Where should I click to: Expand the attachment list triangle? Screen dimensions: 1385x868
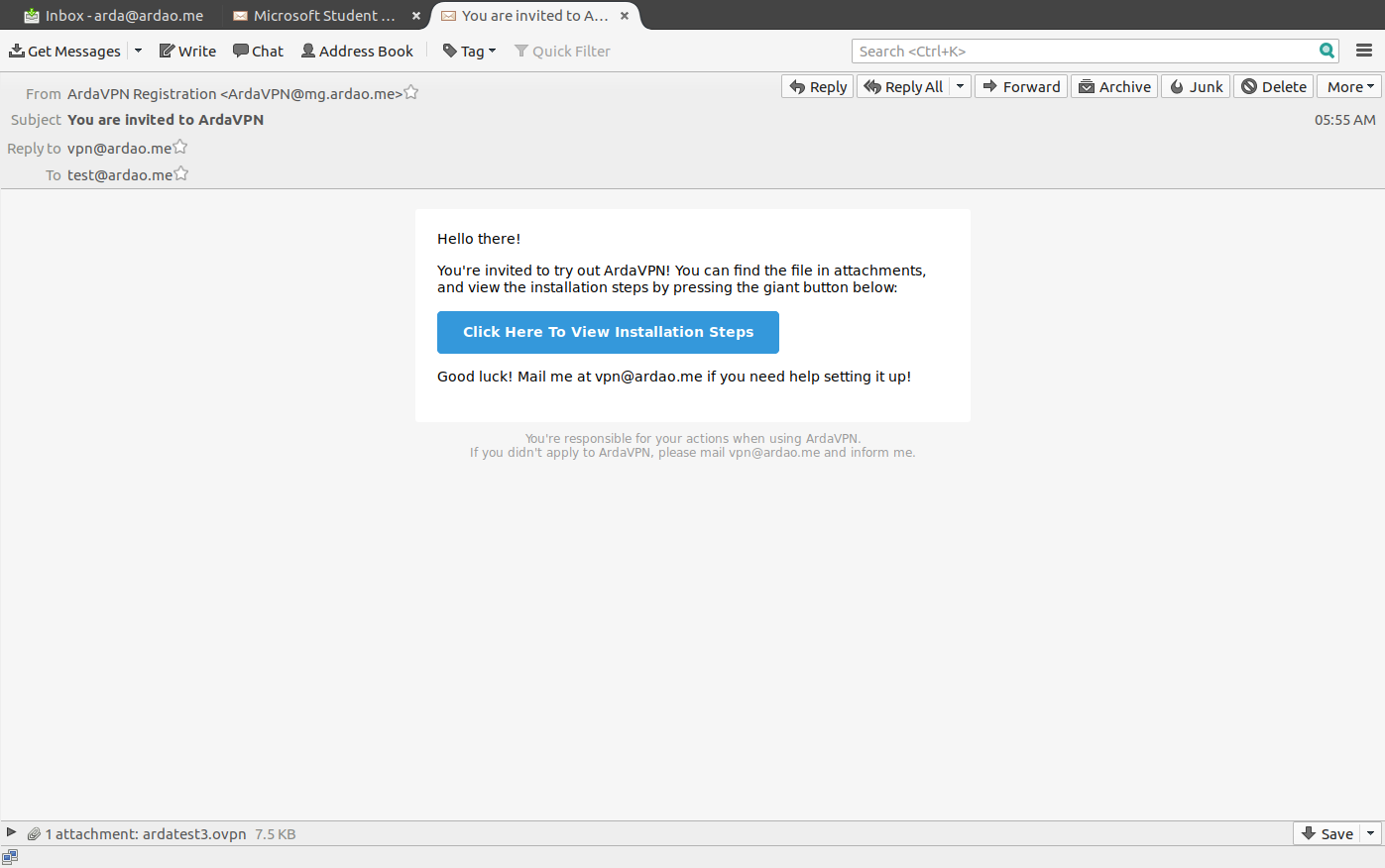point(11,832)
